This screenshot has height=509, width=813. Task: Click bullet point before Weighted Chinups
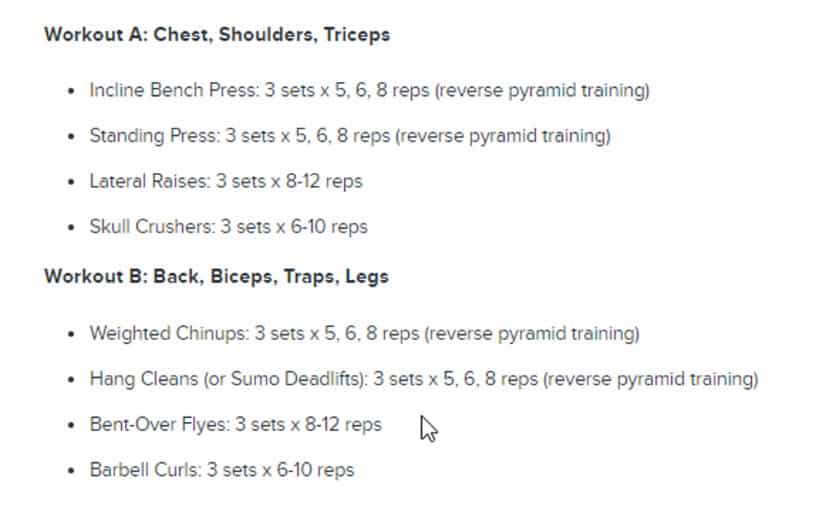coord(72,334)
